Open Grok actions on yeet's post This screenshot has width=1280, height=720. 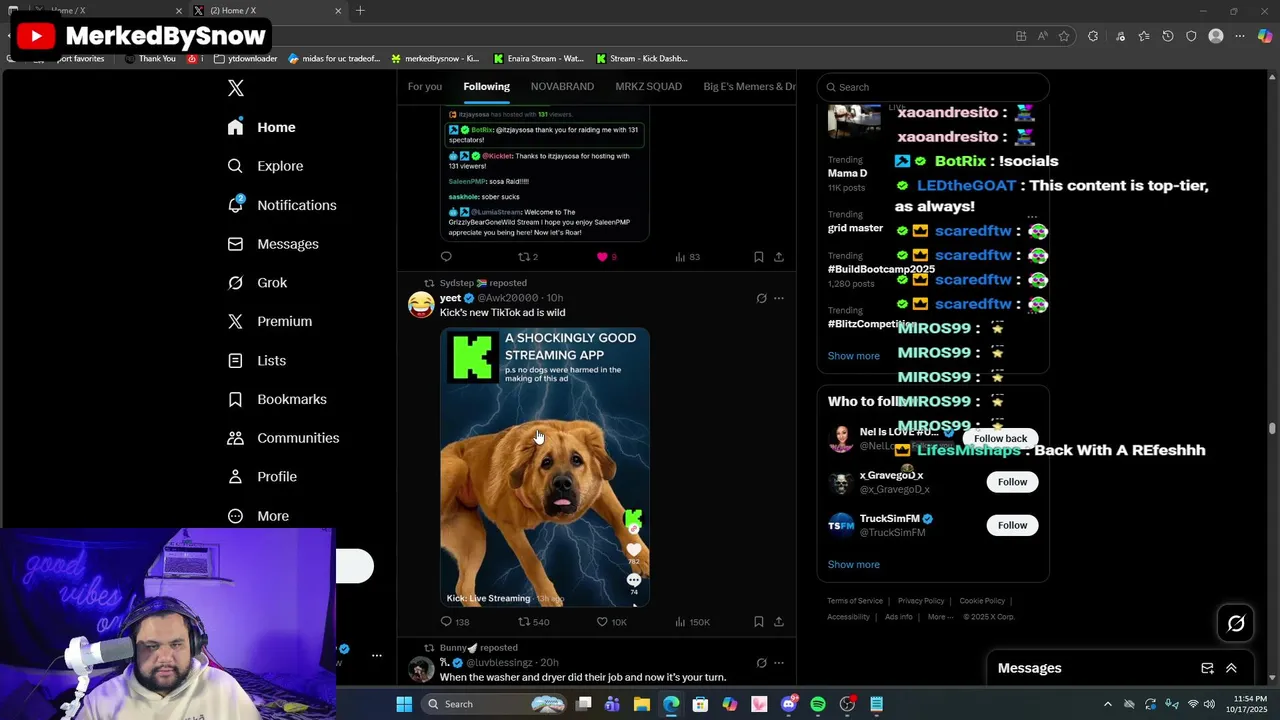(761, 298)
